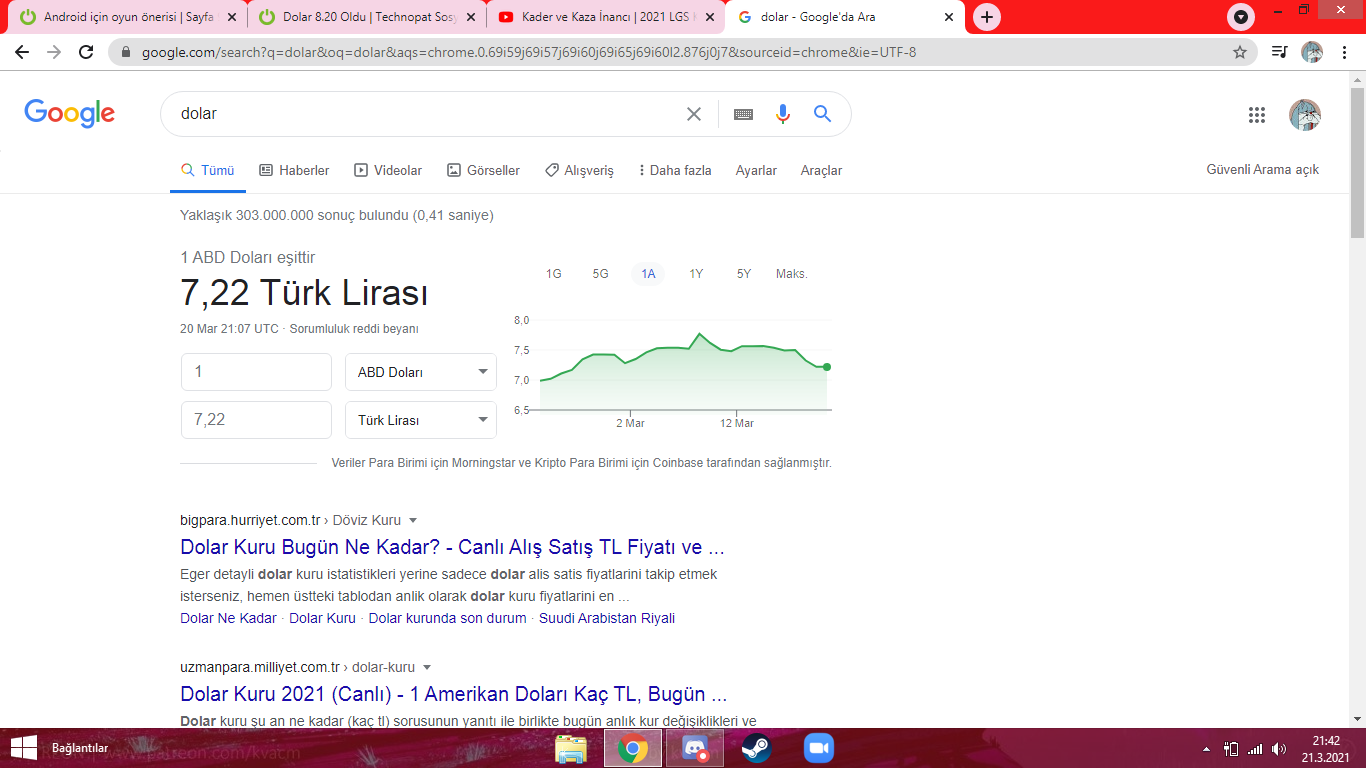Open the source currency ABD Doları dropdown
This screenshot has width=1366, height=768.
(421, 372)
